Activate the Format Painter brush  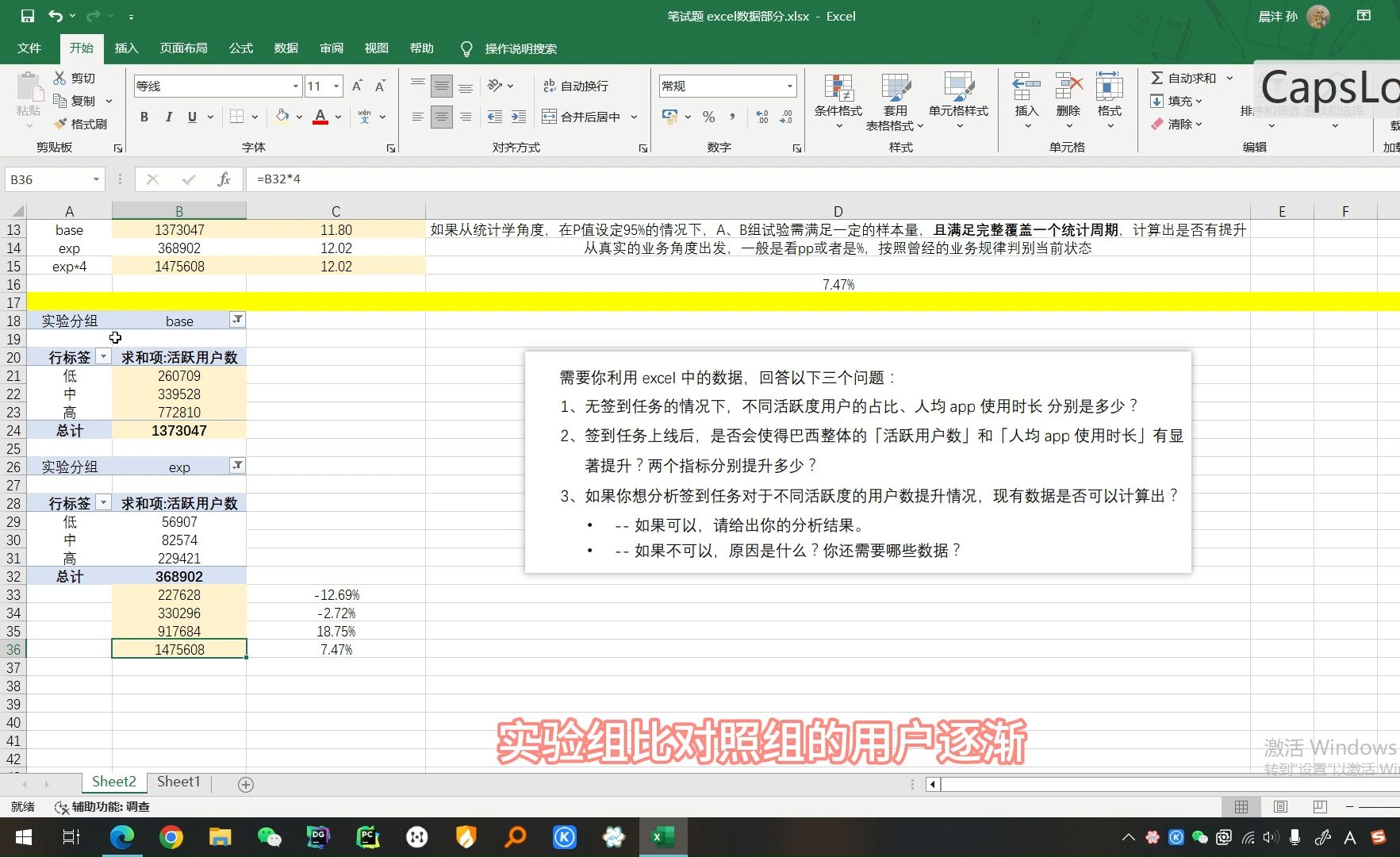(80, 124)
